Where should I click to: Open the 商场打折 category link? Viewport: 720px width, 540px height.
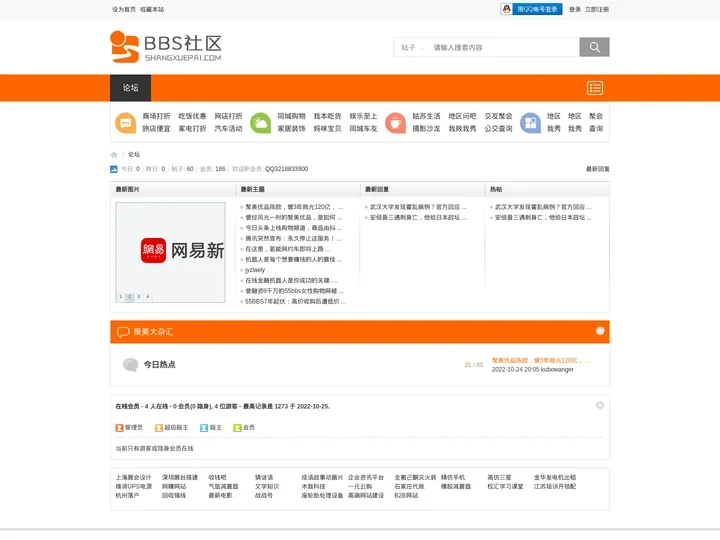coord(156,116)
